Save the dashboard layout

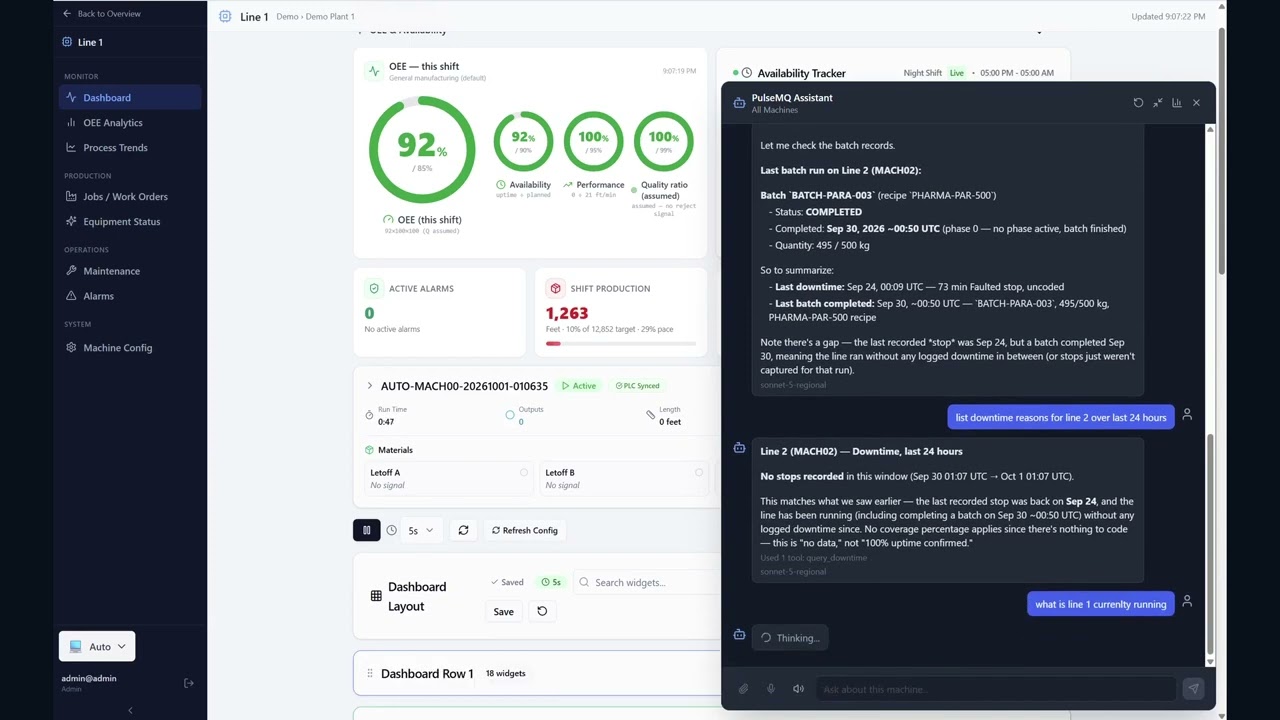tap(503, 612)
